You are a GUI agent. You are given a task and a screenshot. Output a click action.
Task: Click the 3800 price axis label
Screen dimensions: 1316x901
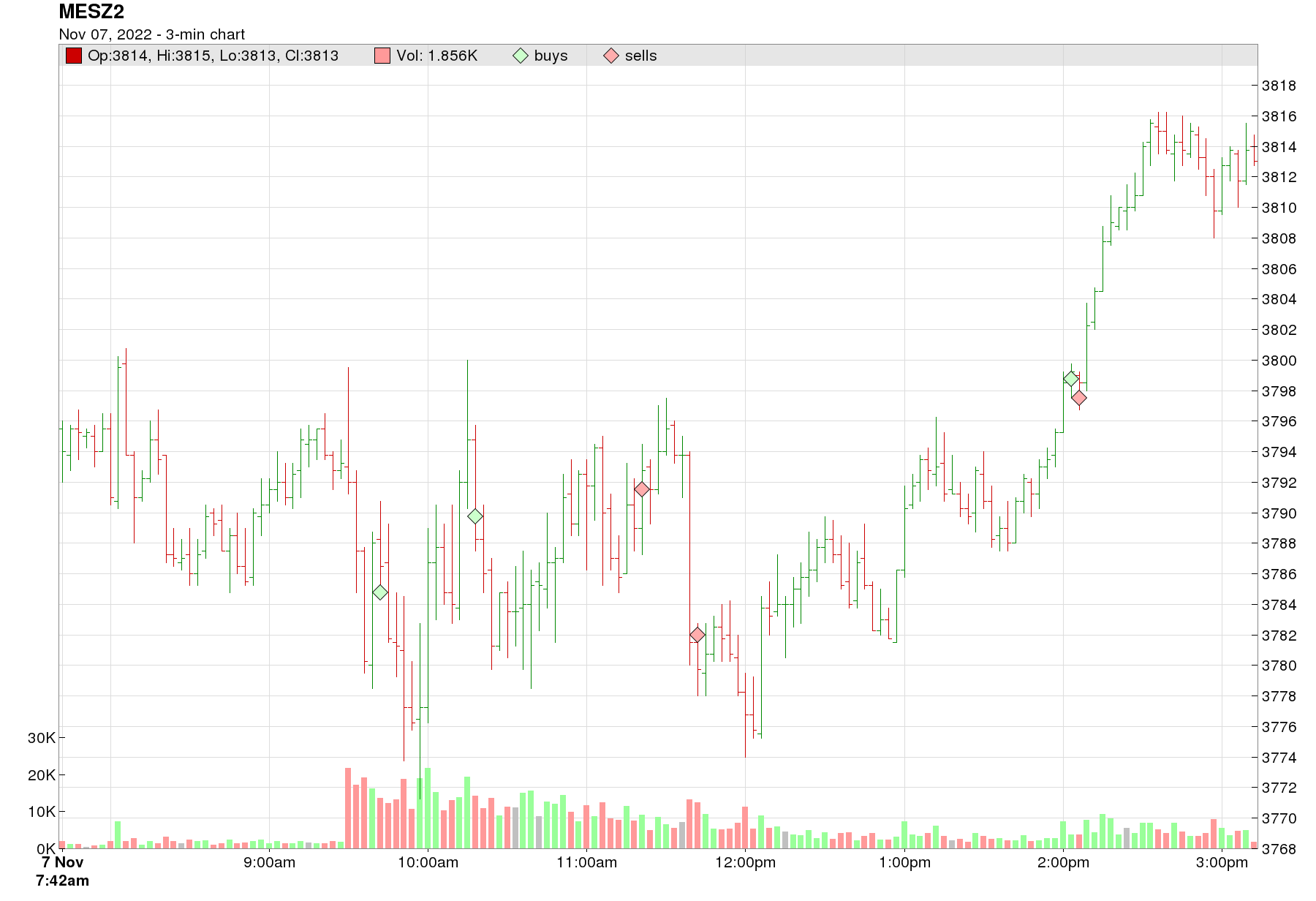(1279, 361)
